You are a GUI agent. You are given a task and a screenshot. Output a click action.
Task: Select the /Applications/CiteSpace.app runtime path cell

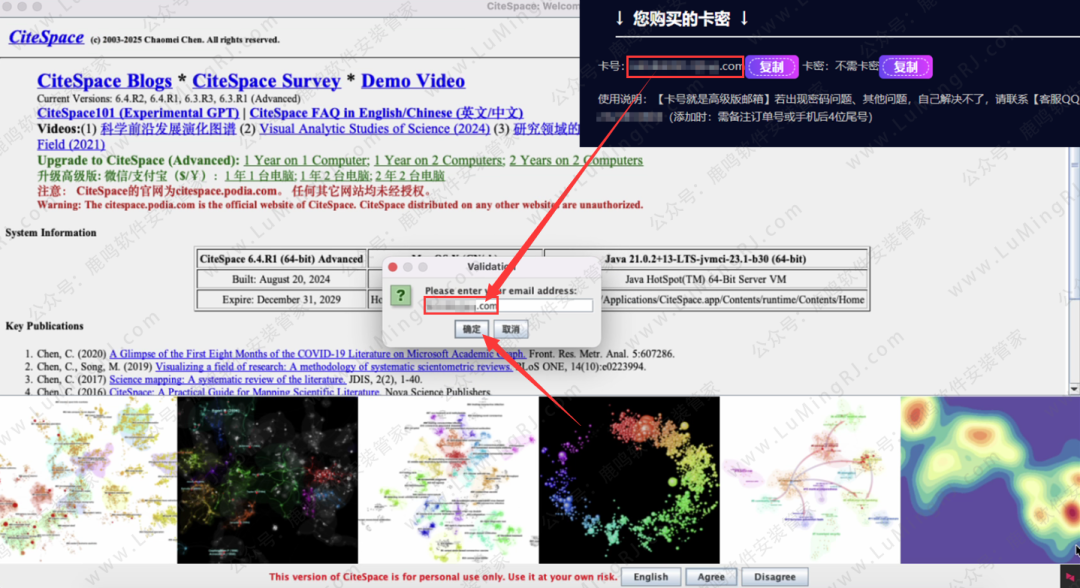[733, 300]
